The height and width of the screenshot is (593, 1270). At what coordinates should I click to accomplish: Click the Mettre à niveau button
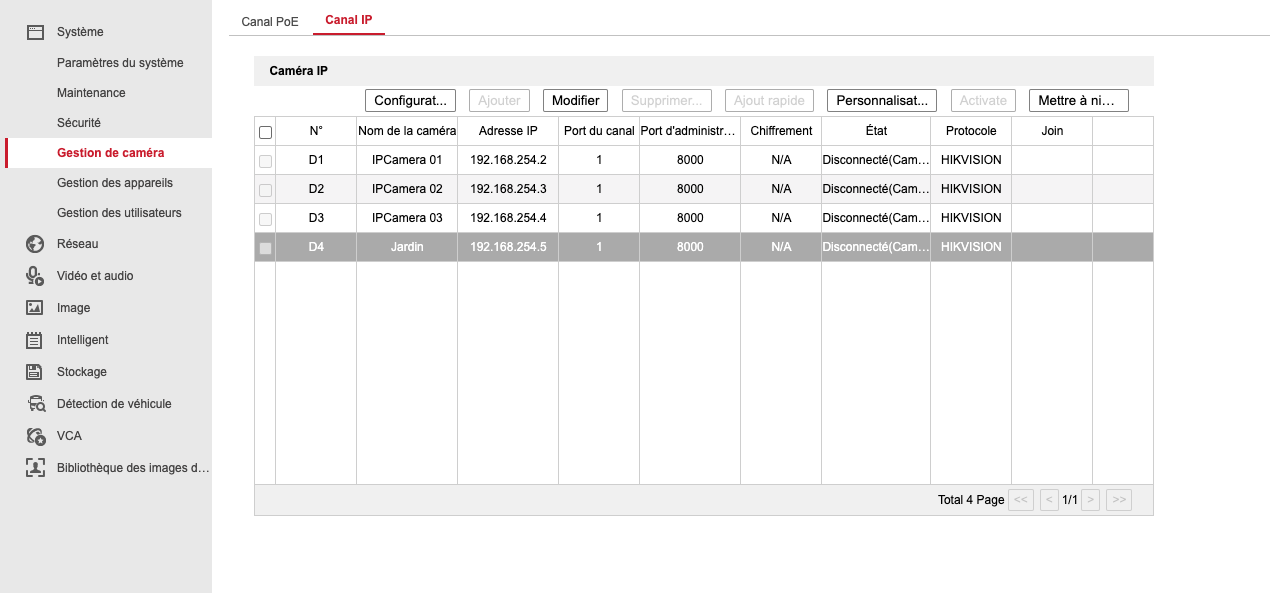coord(1078,101)
